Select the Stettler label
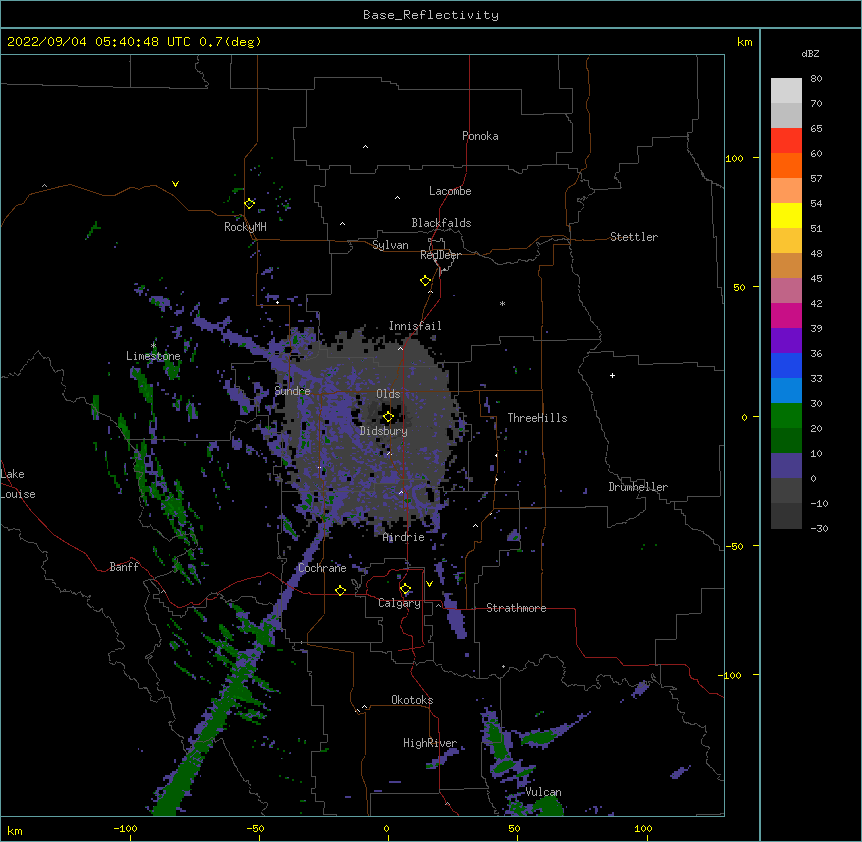Image resolution: width=862 pixels, height=842 pixels. (634, 237)
